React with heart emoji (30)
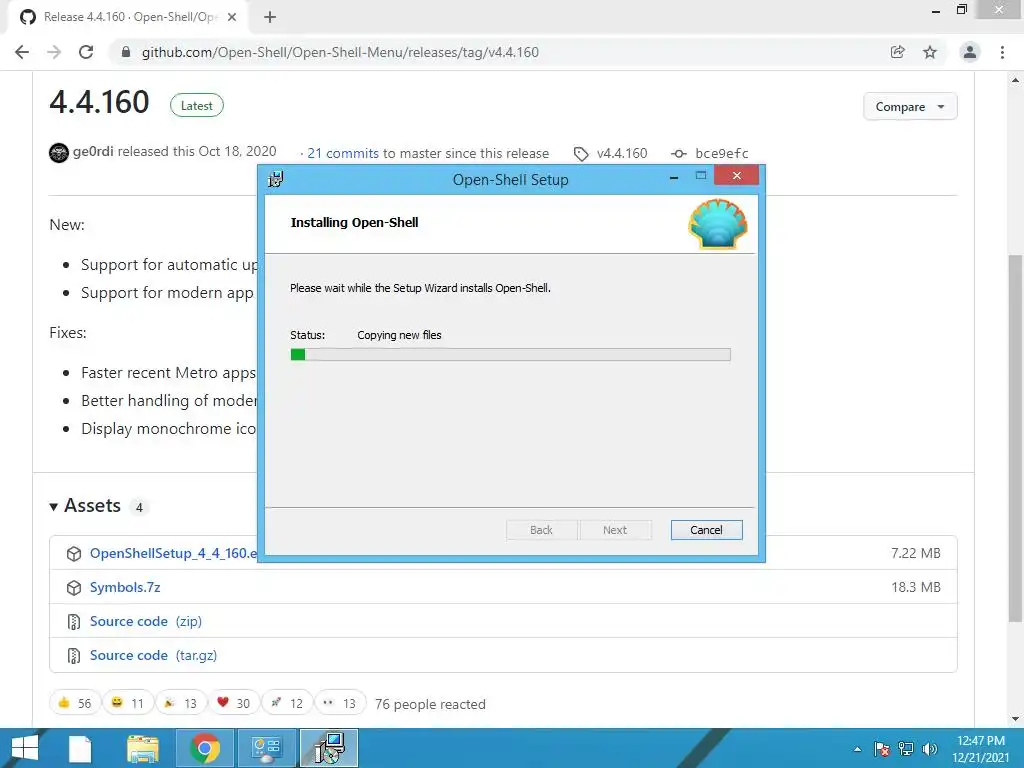This screenshot has width=1024, height=768. (233, 703)
